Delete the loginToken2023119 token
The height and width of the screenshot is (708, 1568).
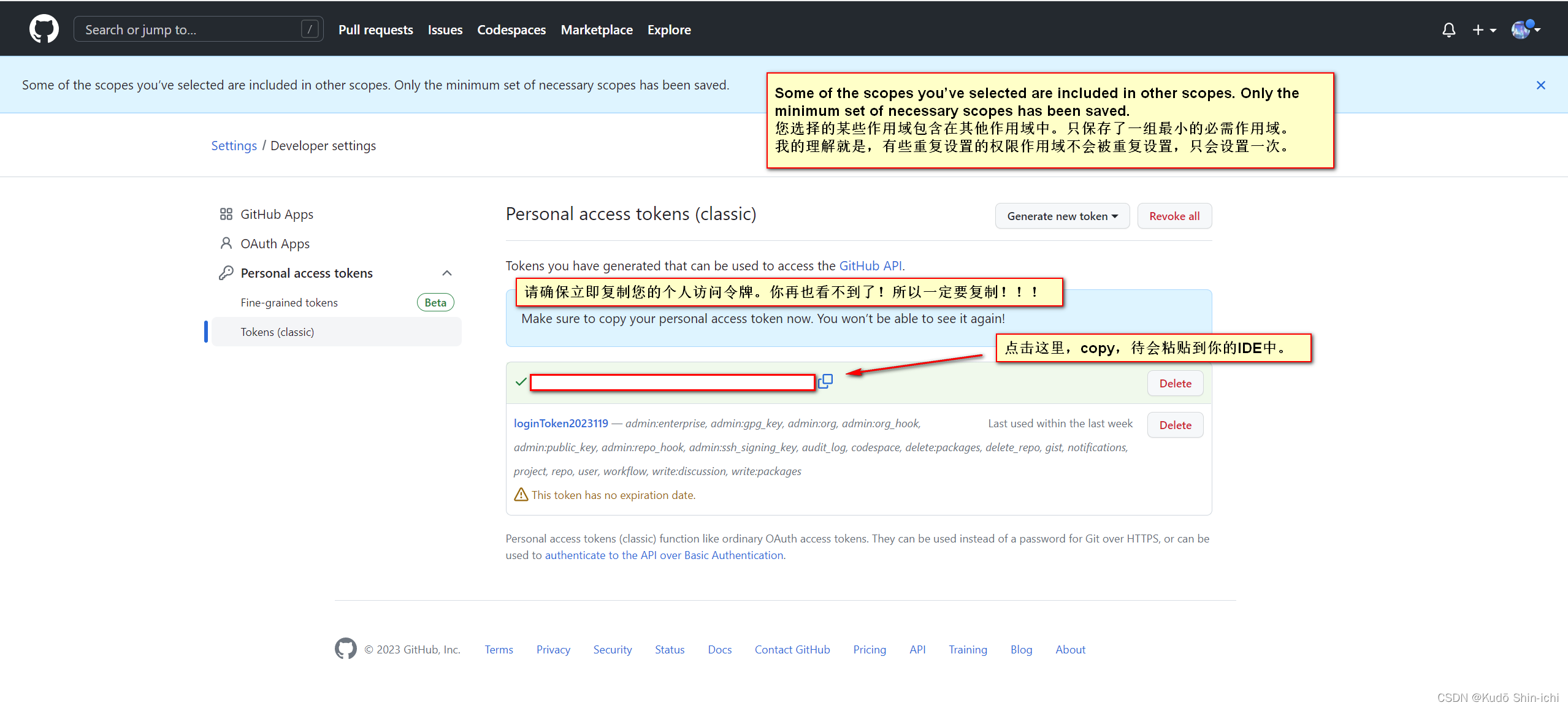click(1175, 425)
